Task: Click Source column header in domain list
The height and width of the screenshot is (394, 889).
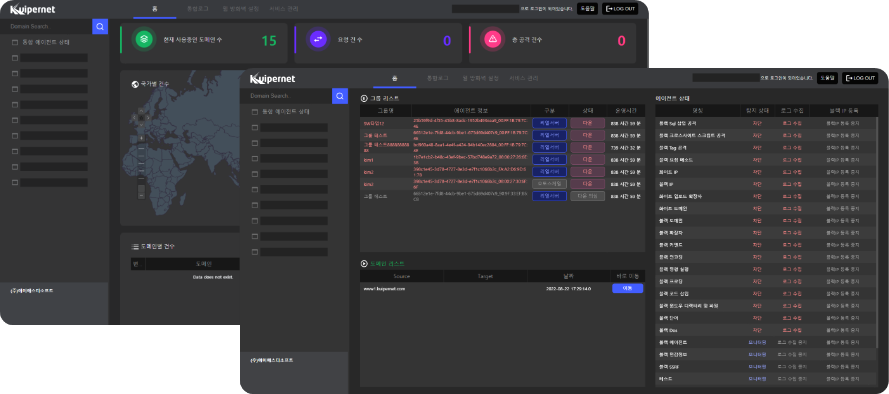Action: tap(401, 276)
